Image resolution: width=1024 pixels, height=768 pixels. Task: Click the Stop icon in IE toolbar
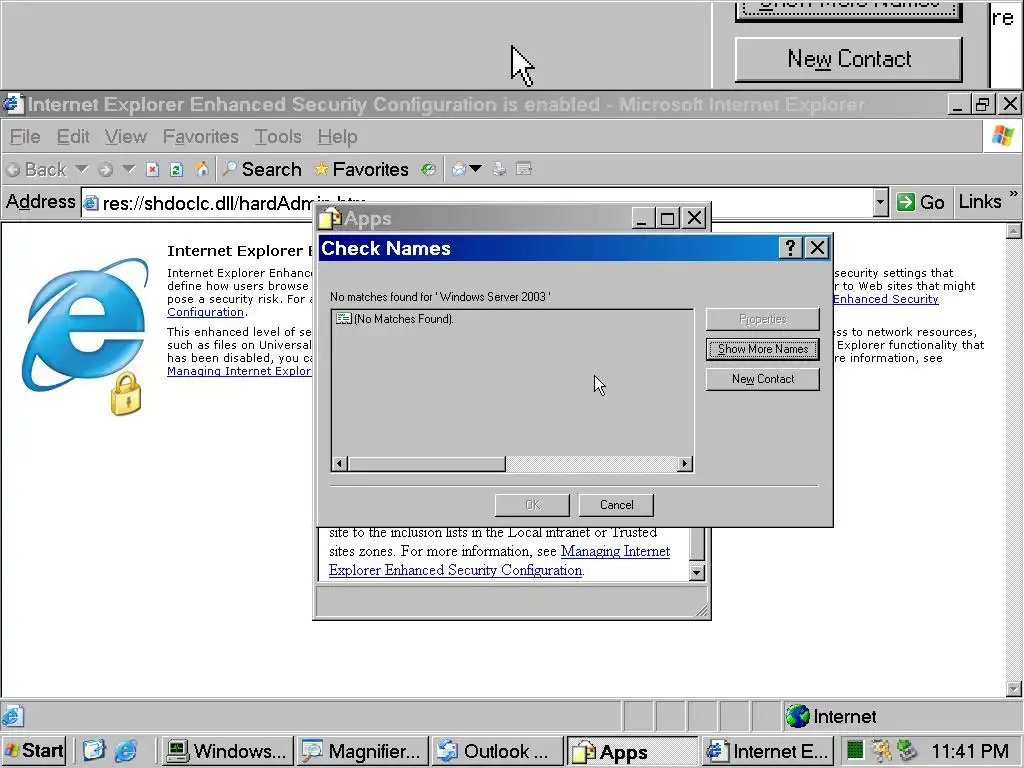[x=152, y=170]
